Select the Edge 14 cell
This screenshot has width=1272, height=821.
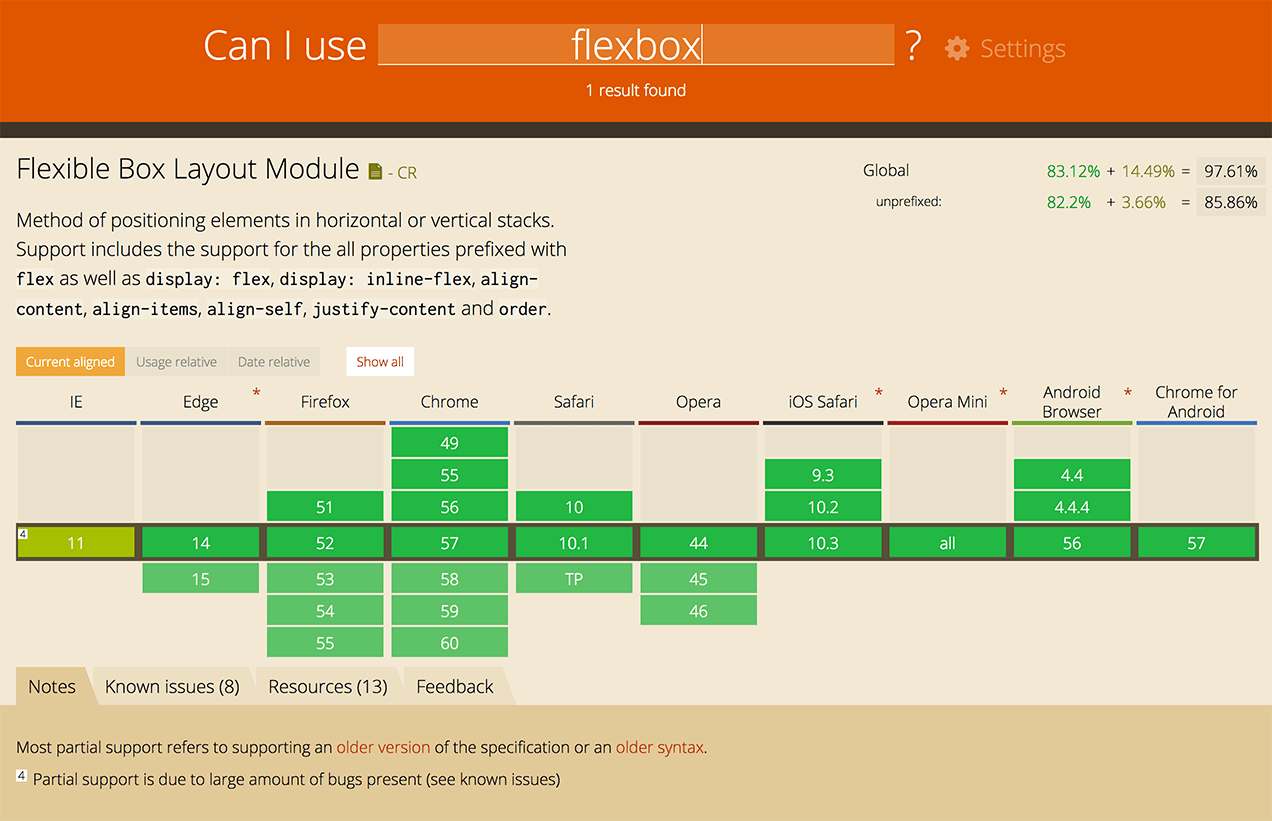coord(201,543)
